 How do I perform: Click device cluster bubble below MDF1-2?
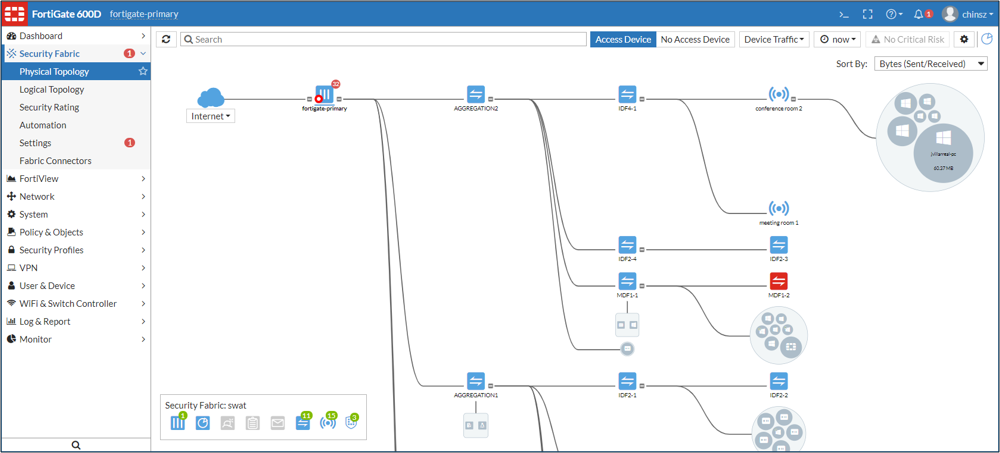coord(779,335)
